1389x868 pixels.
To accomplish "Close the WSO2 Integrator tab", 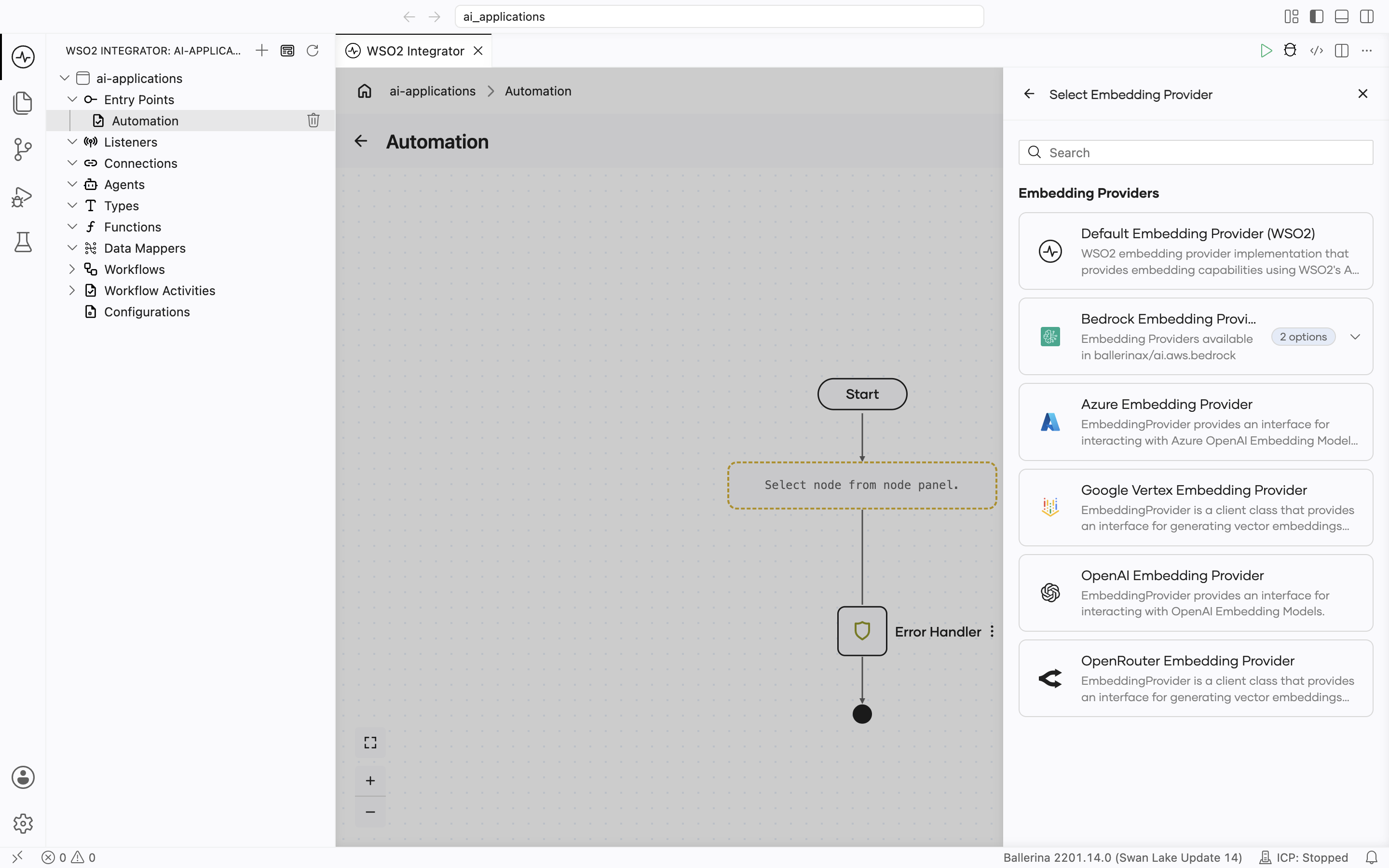I will [478, 51].
